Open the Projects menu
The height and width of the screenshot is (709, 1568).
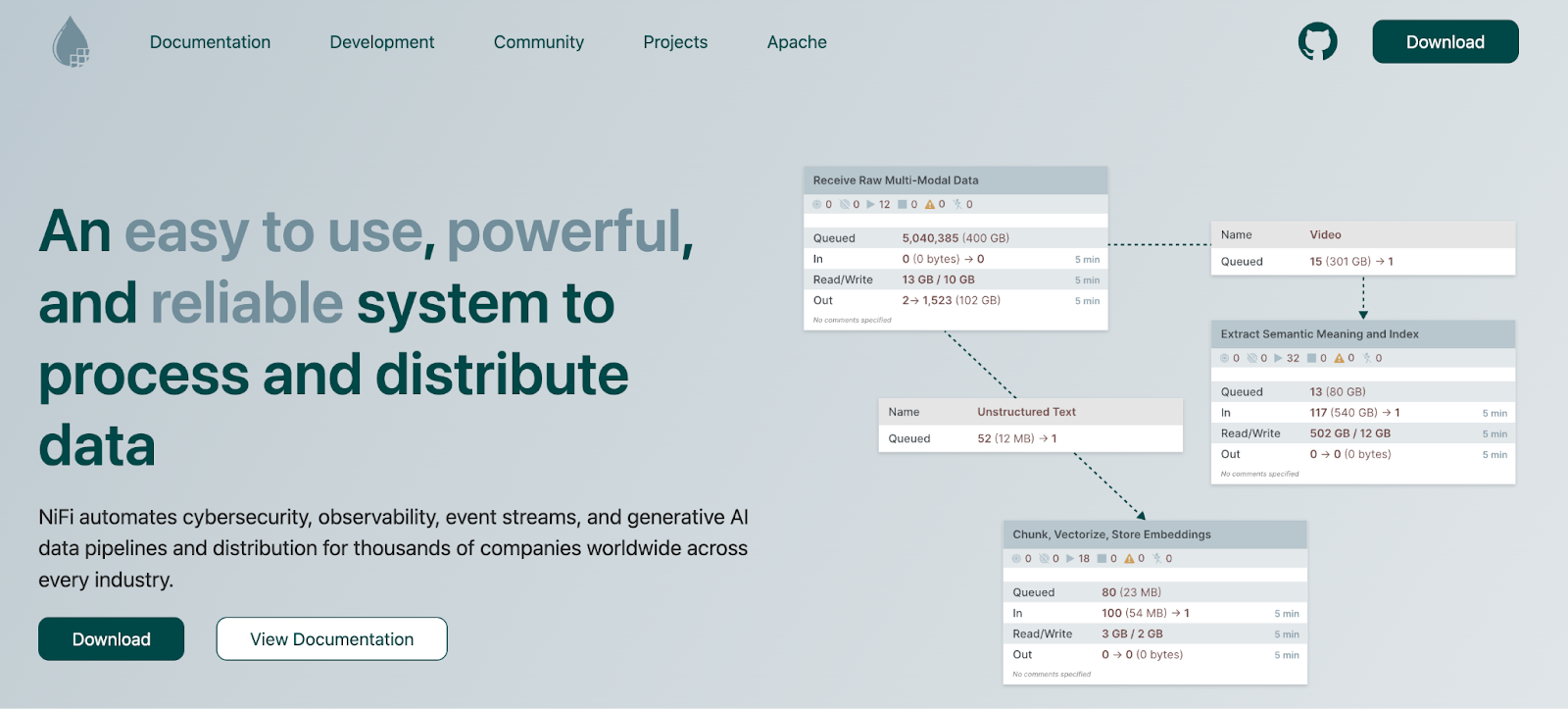[675, 42]
